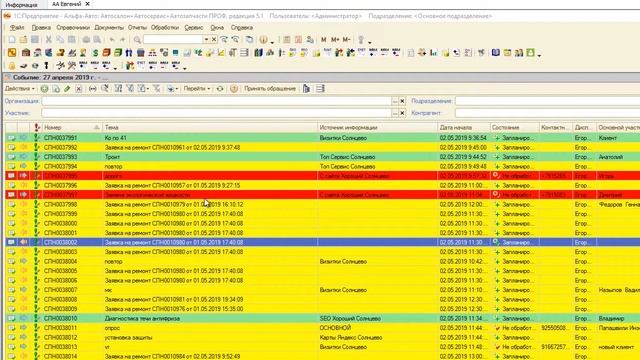Open the Участок selection ellipsis button
Viewport: 640px width, 360px height.
pos(395,113)
